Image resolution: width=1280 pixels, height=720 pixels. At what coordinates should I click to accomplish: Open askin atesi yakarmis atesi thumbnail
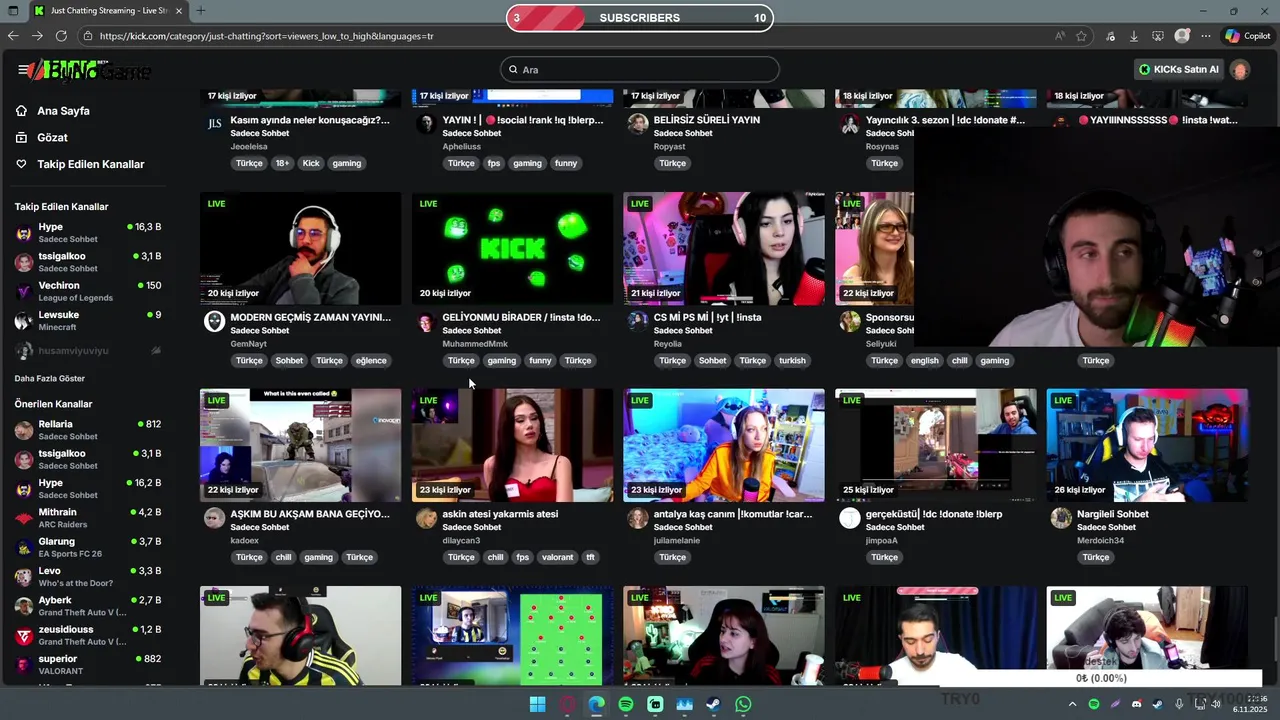click(512, 445)
